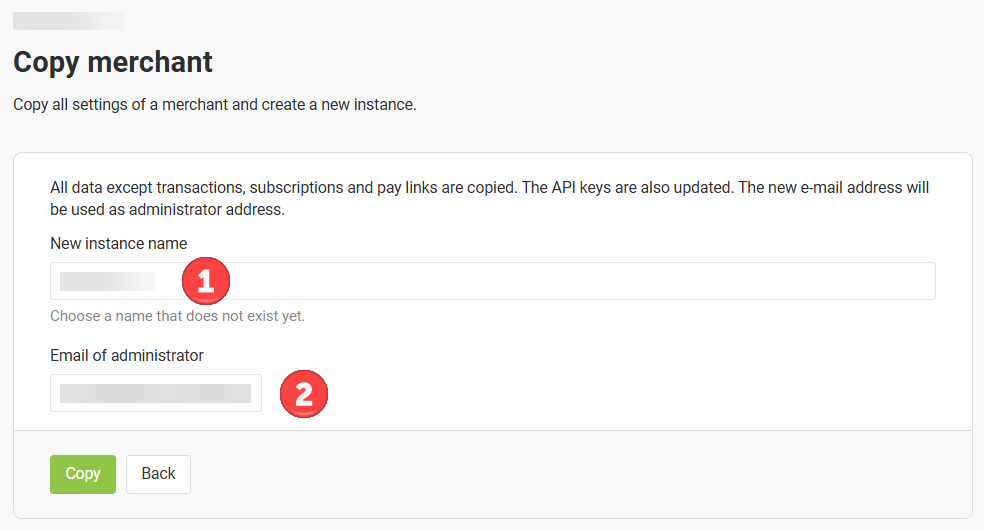This screenshot has width=984, height=530.
Task: Click the blurred value inside the instance name field
Action: click(107, 281)
